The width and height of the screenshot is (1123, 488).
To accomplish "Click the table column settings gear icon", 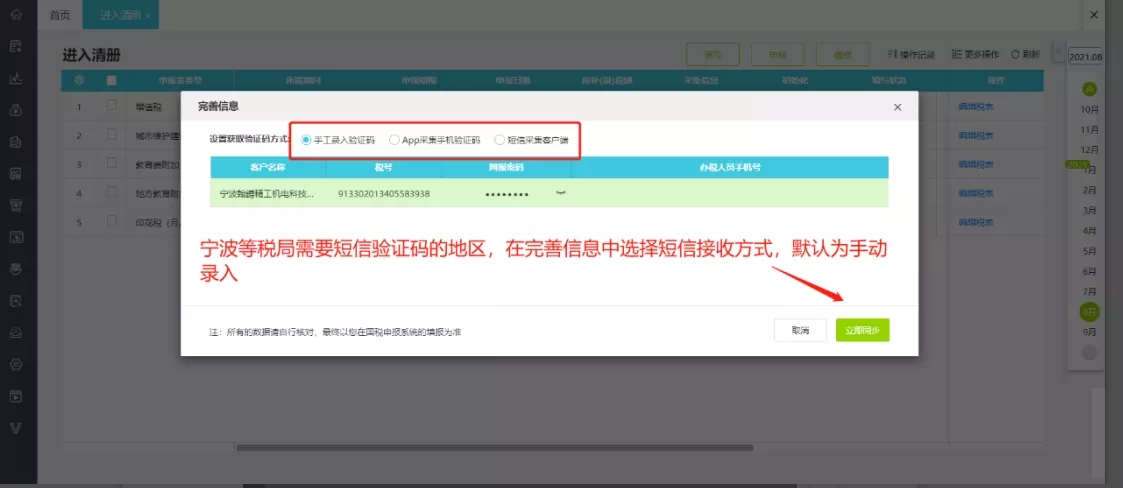I will [x=79, y=80].
